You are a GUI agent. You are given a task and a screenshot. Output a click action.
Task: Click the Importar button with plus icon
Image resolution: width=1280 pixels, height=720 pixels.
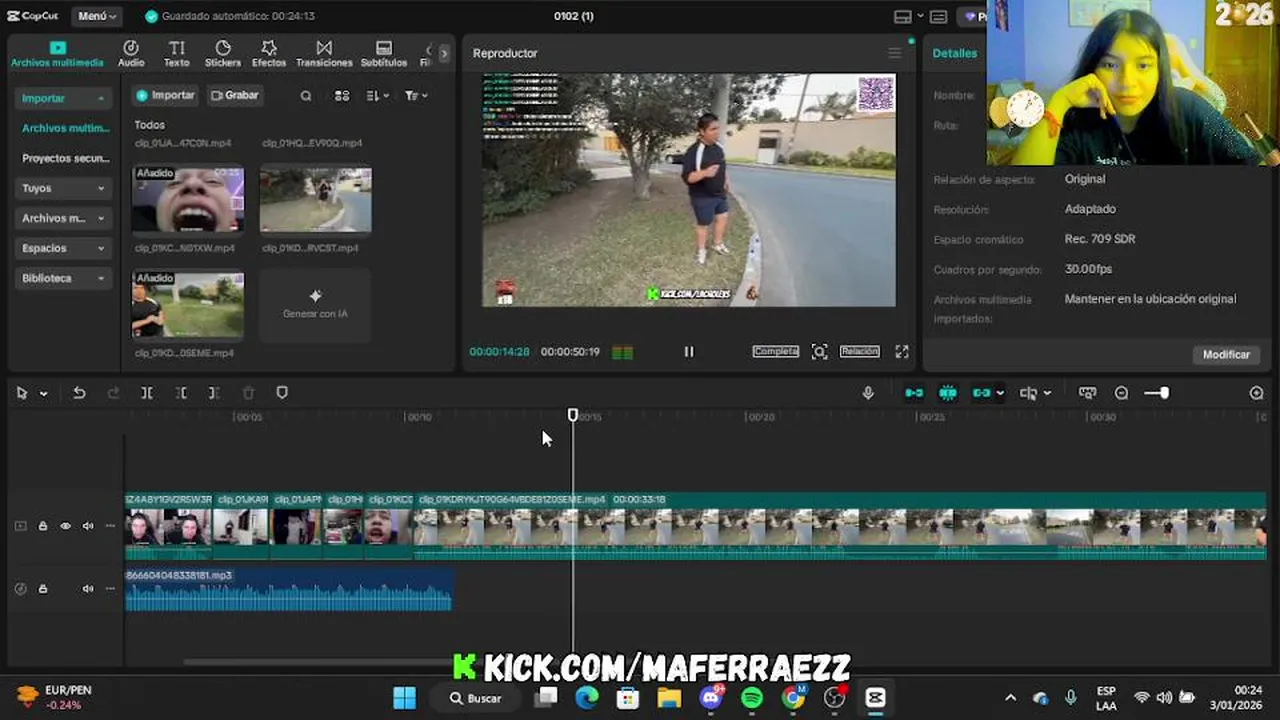[x=165, y=95]
